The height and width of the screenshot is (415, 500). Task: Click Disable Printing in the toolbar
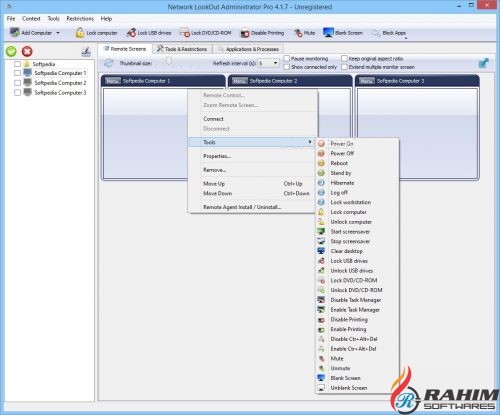coord(262,33)
